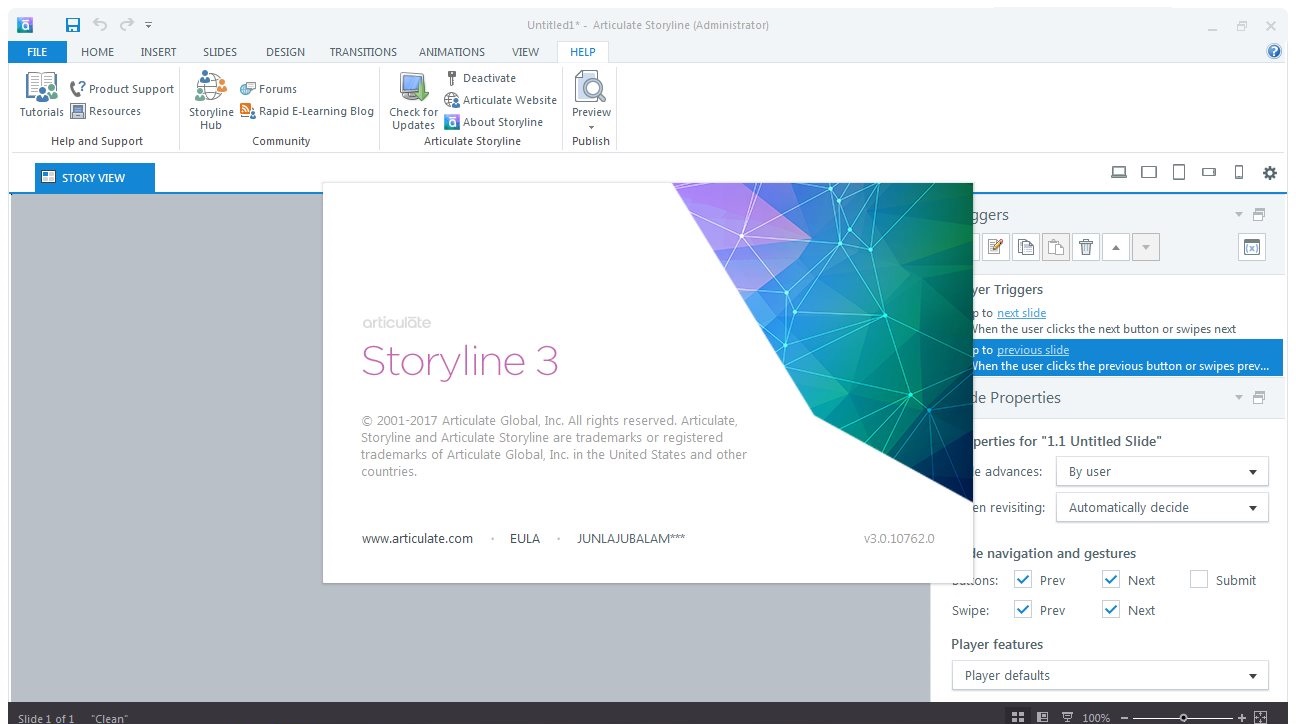Undock the Triggers panel
This screenshot has width=1296, height=724.
[x=1259, y=215]
